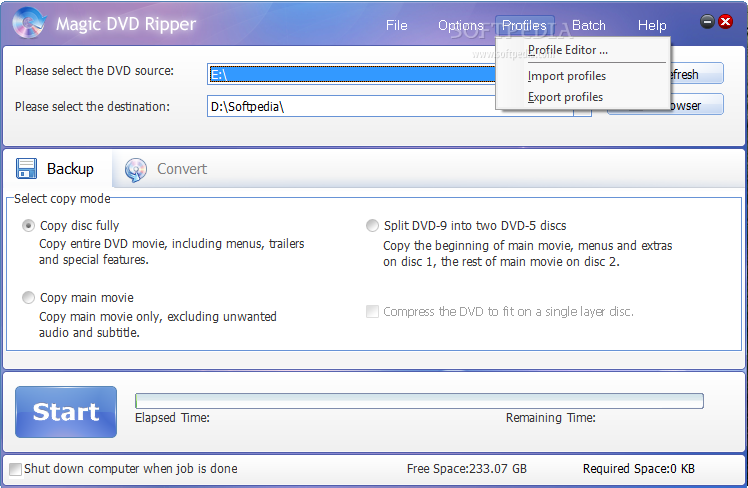Click the Required Space:0 KB status text
748x488 pixels.
[x=639, y=469]
